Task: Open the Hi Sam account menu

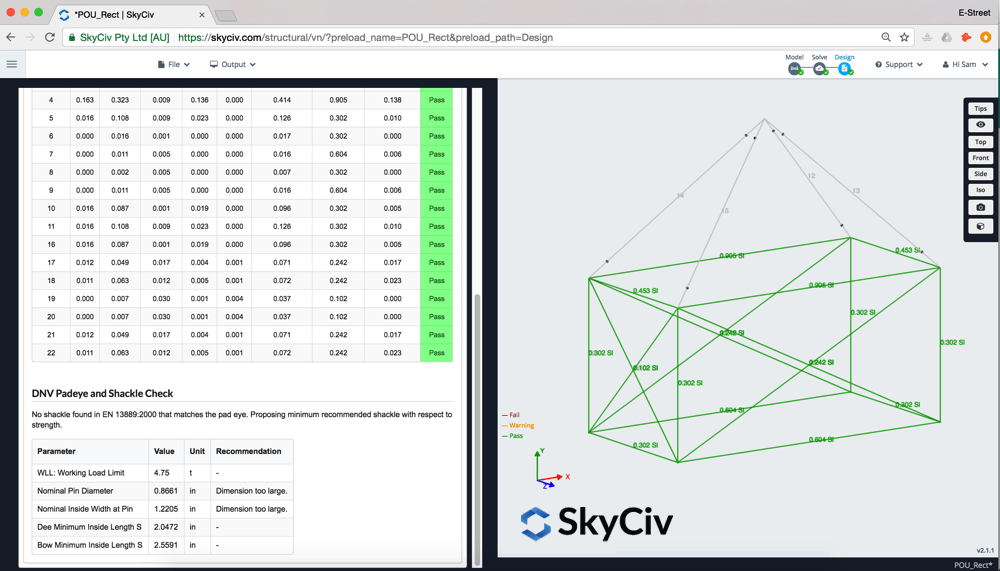Action: (x=965, y=64)
